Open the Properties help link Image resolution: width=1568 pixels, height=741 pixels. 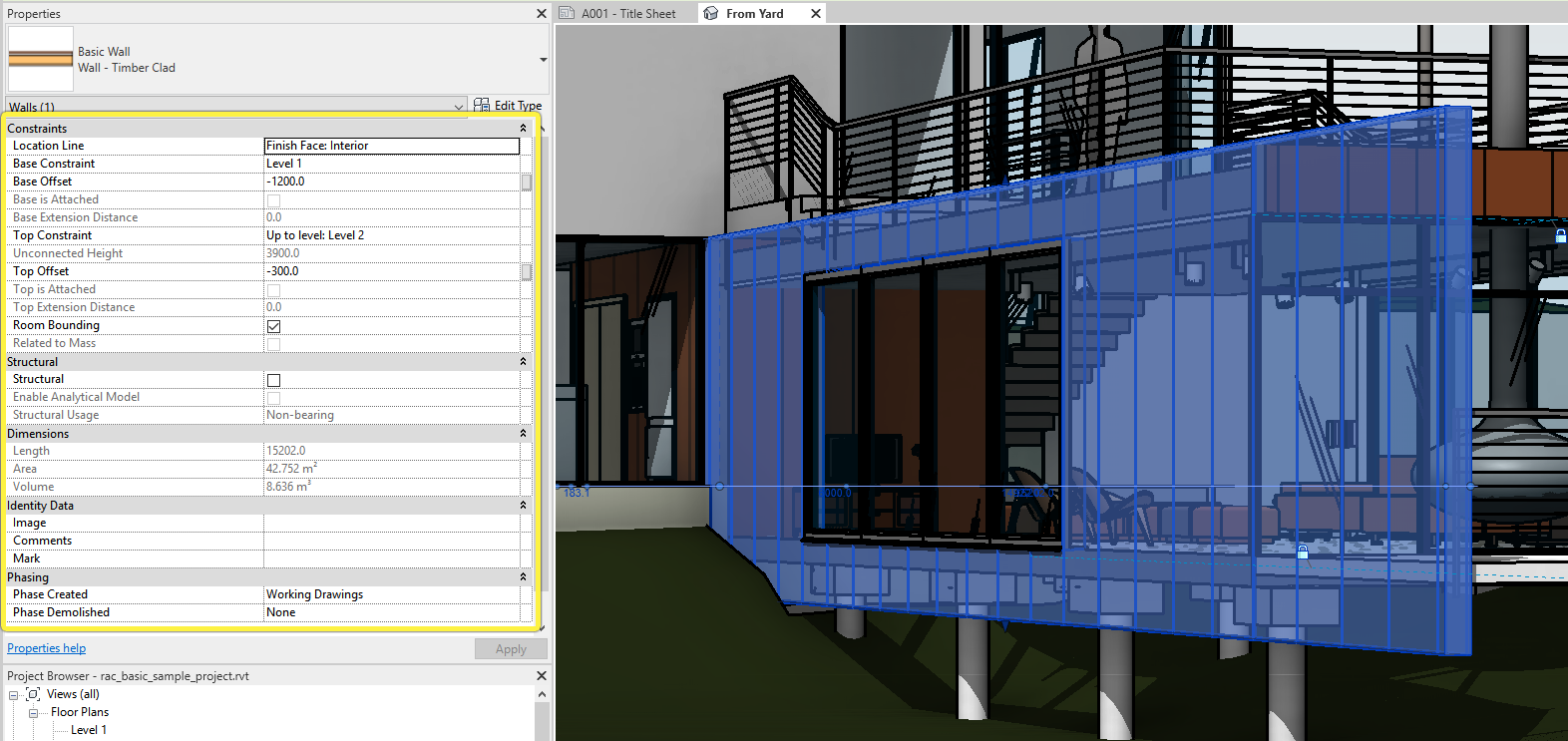click(47, 648)
